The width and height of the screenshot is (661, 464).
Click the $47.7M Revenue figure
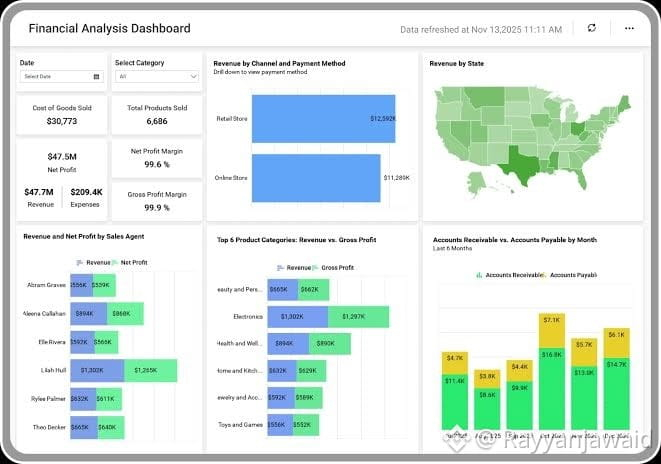click(39, 192)
